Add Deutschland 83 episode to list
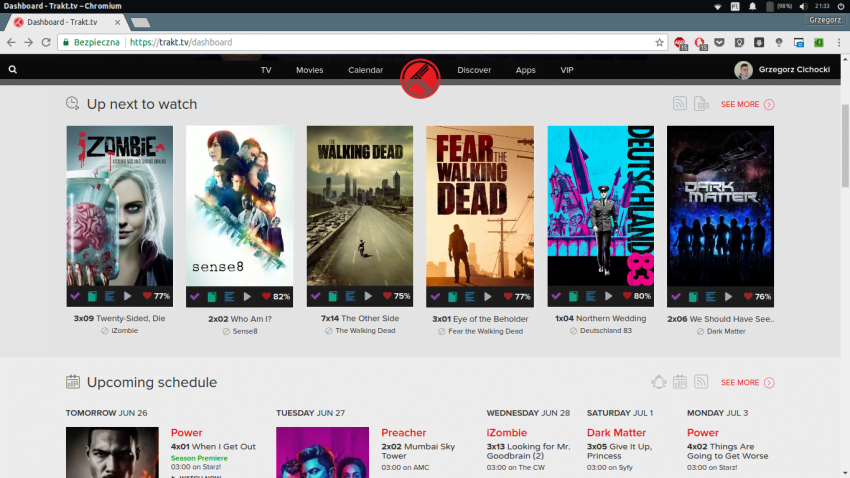The width and height of the screenshot is (850, 478). point(591,296)
